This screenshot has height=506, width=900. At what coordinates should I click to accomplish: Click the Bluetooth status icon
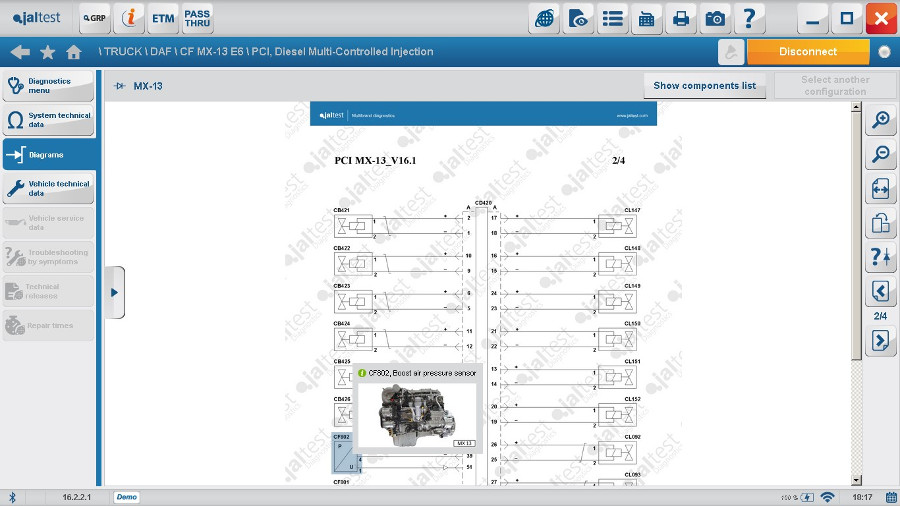(x=12, y=497)
